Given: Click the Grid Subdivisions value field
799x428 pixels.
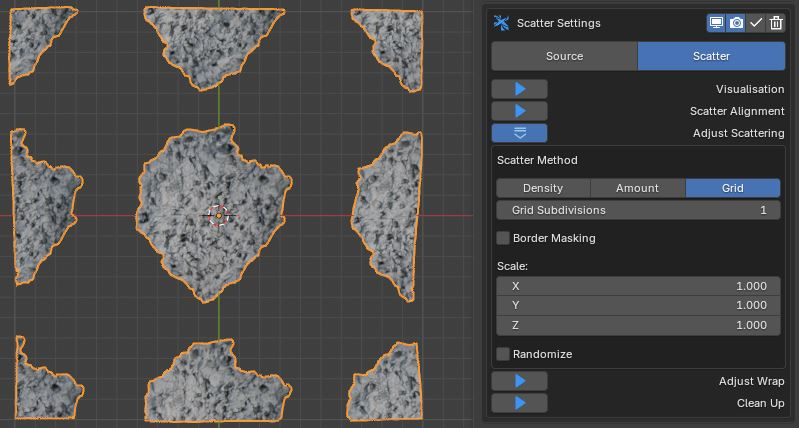Looking at the screenshot, I should point(638,210).
